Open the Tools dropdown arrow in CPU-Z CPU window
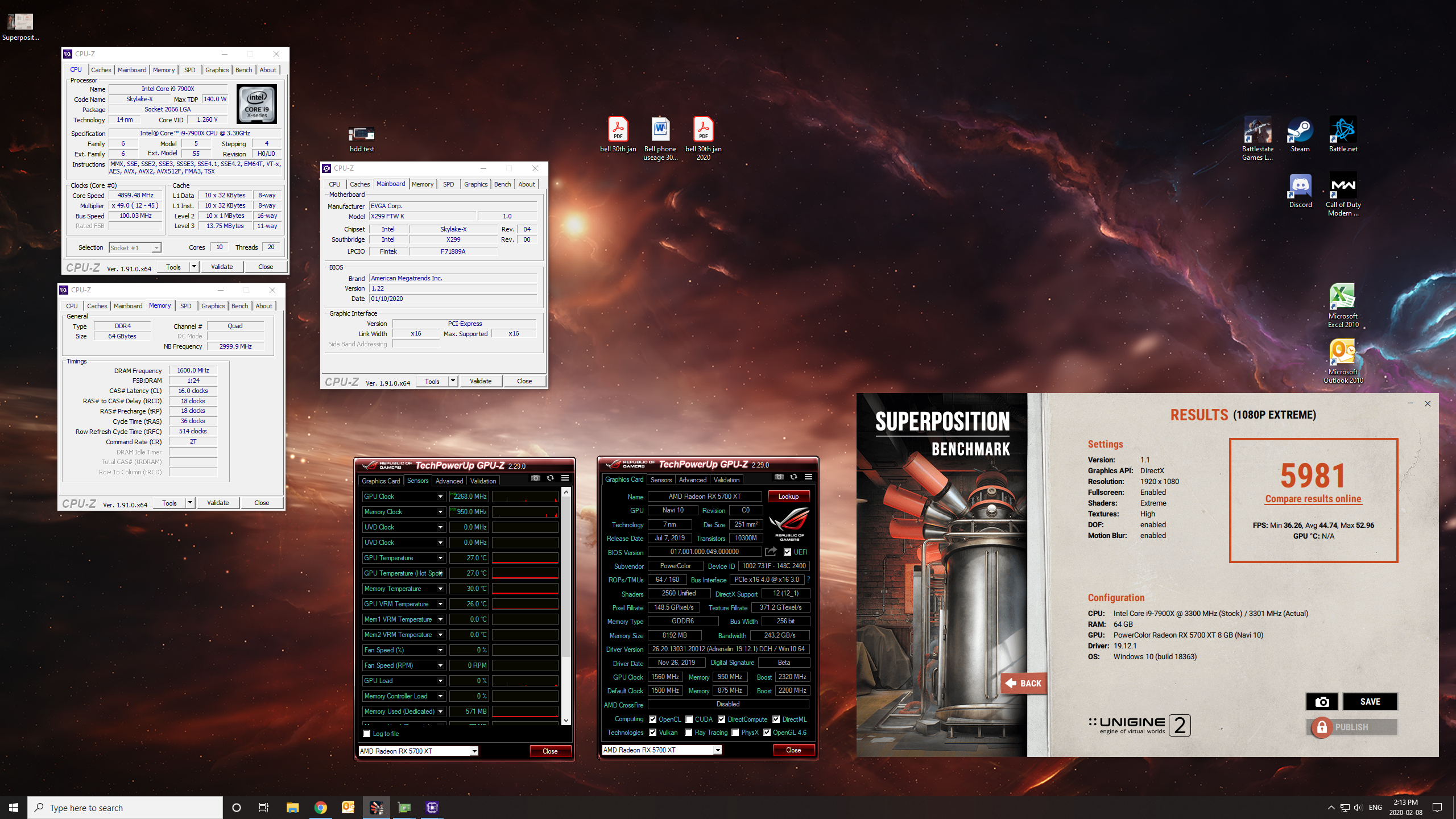The width and height of the screenshot is (1456, 819). click(x=194, y=267)
